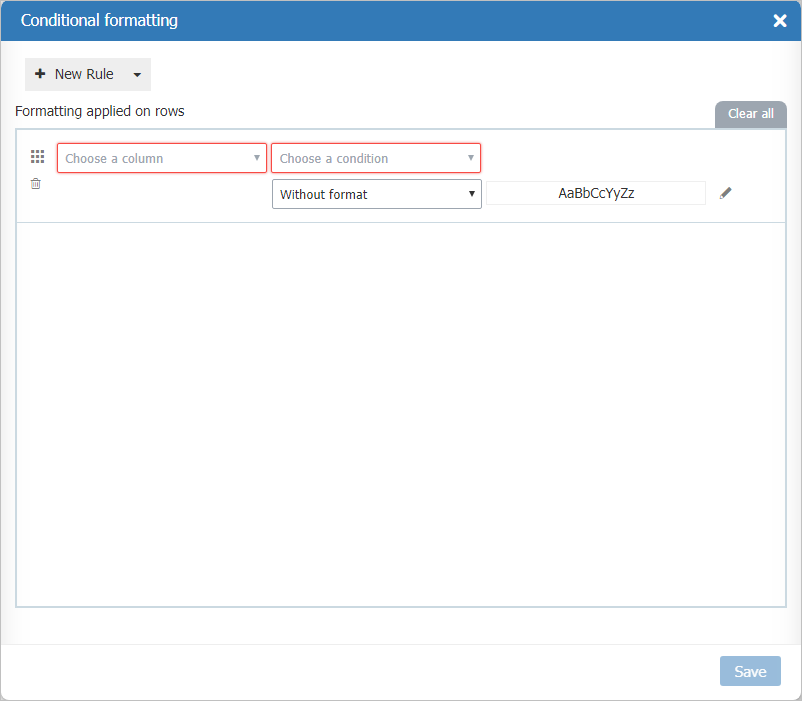The image size is (802, 701).
Task: Open the Choose a column dropdown
Action: pos(155,158)
